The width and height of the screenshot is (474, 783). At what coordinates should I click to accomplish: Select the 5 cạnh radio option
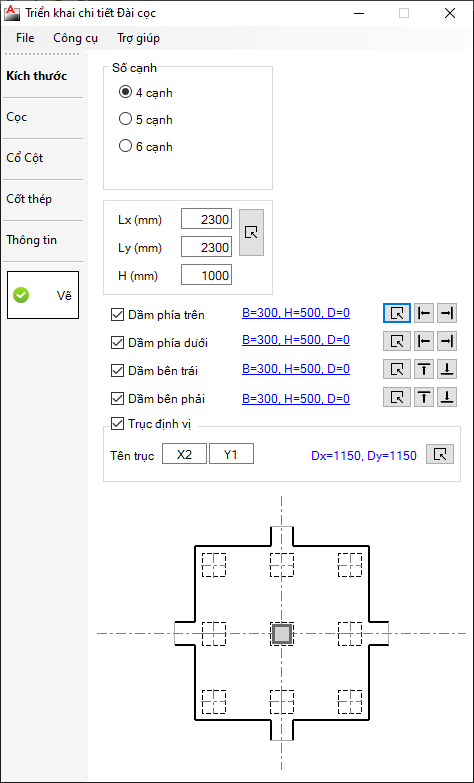[145, 120]
